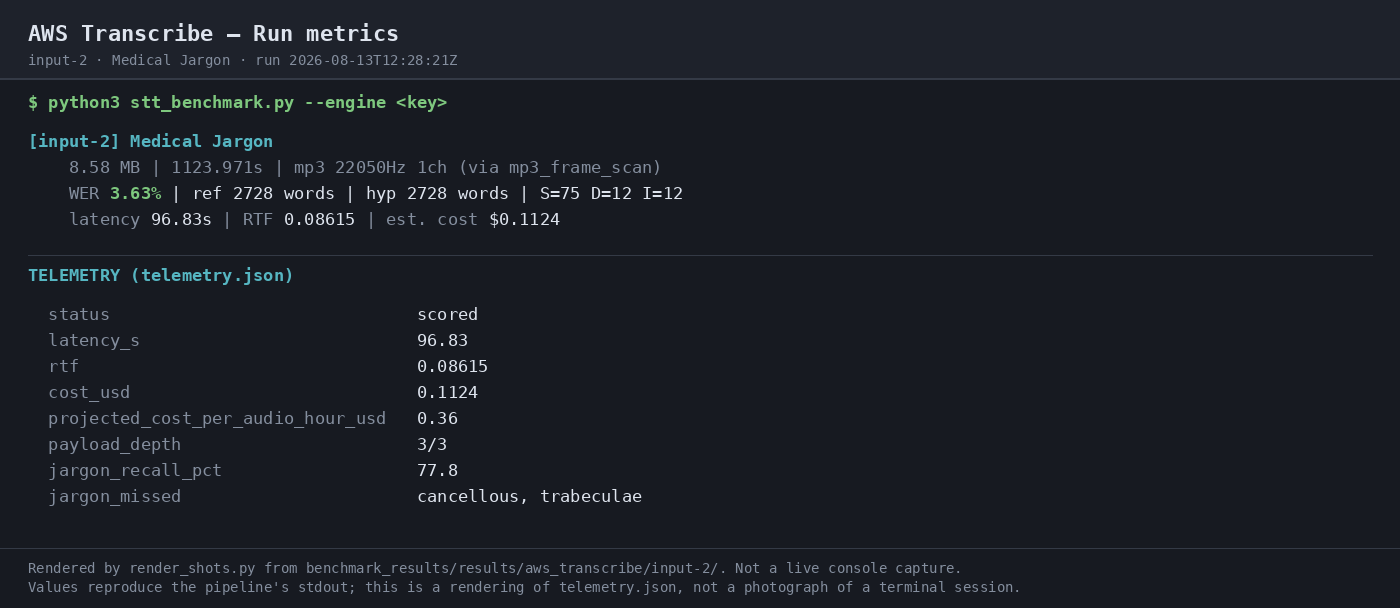Click the 'jargon_recall_pct' key

[135, 471]
